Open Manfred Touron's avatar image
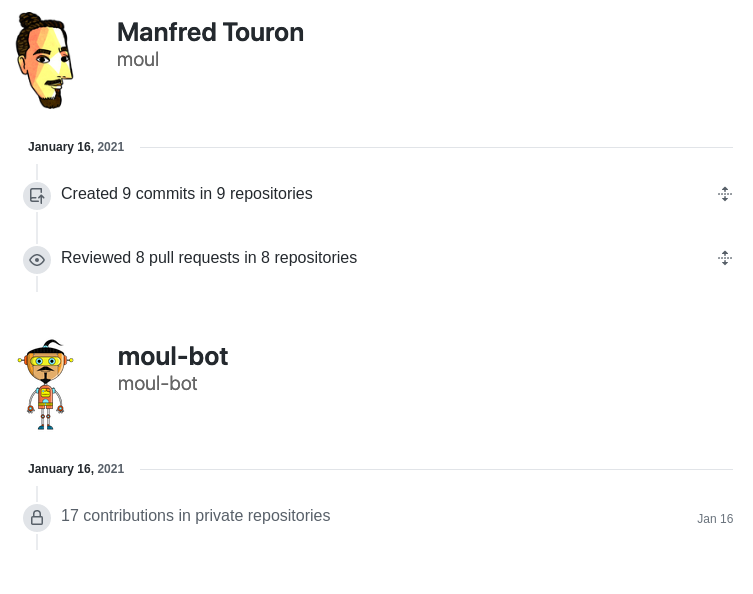 pyautogui.click(x=45, y=60)
